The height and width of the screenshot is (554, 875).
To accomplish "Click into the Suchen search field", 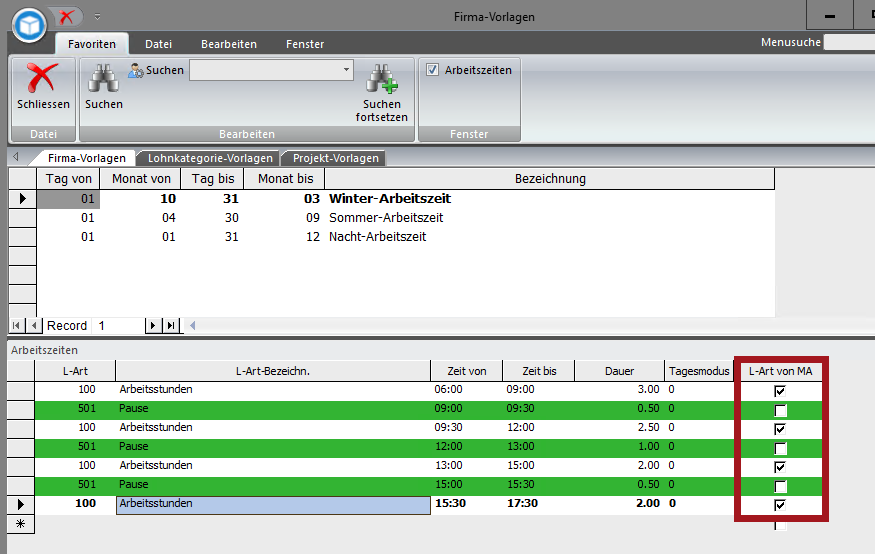I will tap(265, 70).
